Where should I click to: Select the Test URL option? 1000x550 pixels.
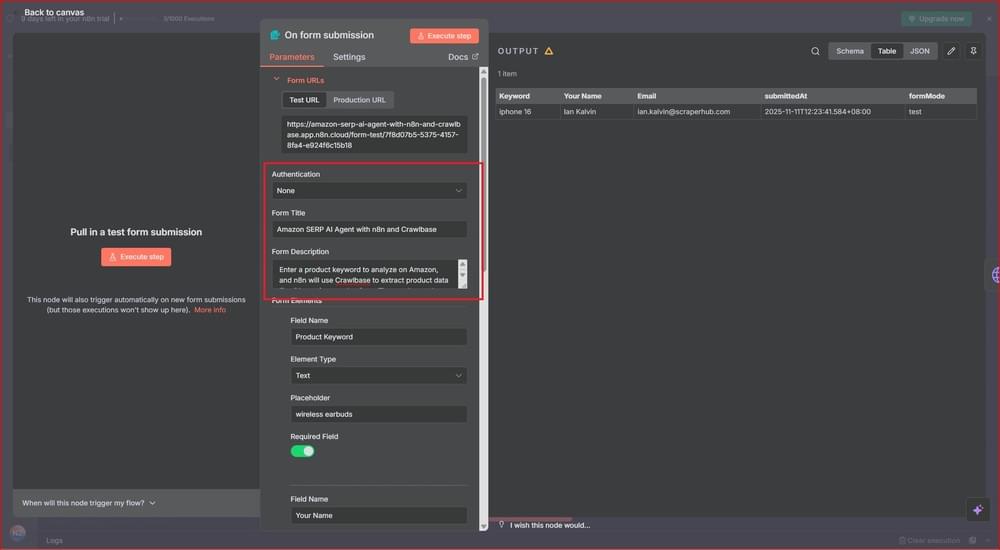(304, 100)
